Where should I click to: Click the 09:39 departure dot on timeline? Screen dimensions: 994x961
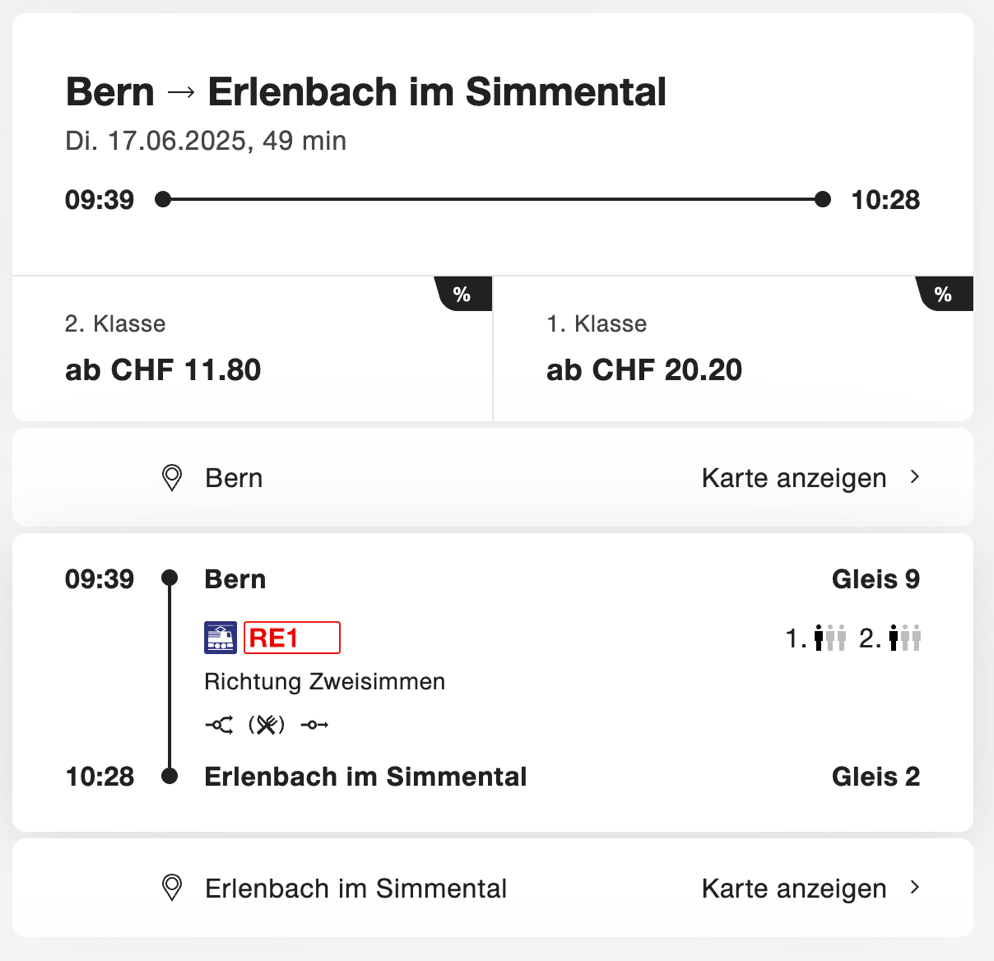pos(163,199)
